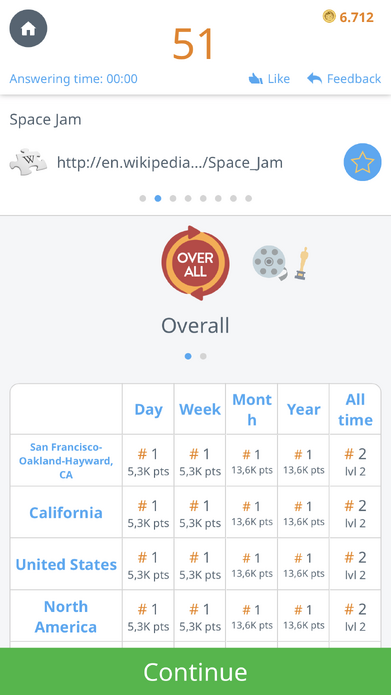Select the Overall category badge icon
Image resolution: width=391 pixels, height=695 pixels.
[x=195, y=263]
